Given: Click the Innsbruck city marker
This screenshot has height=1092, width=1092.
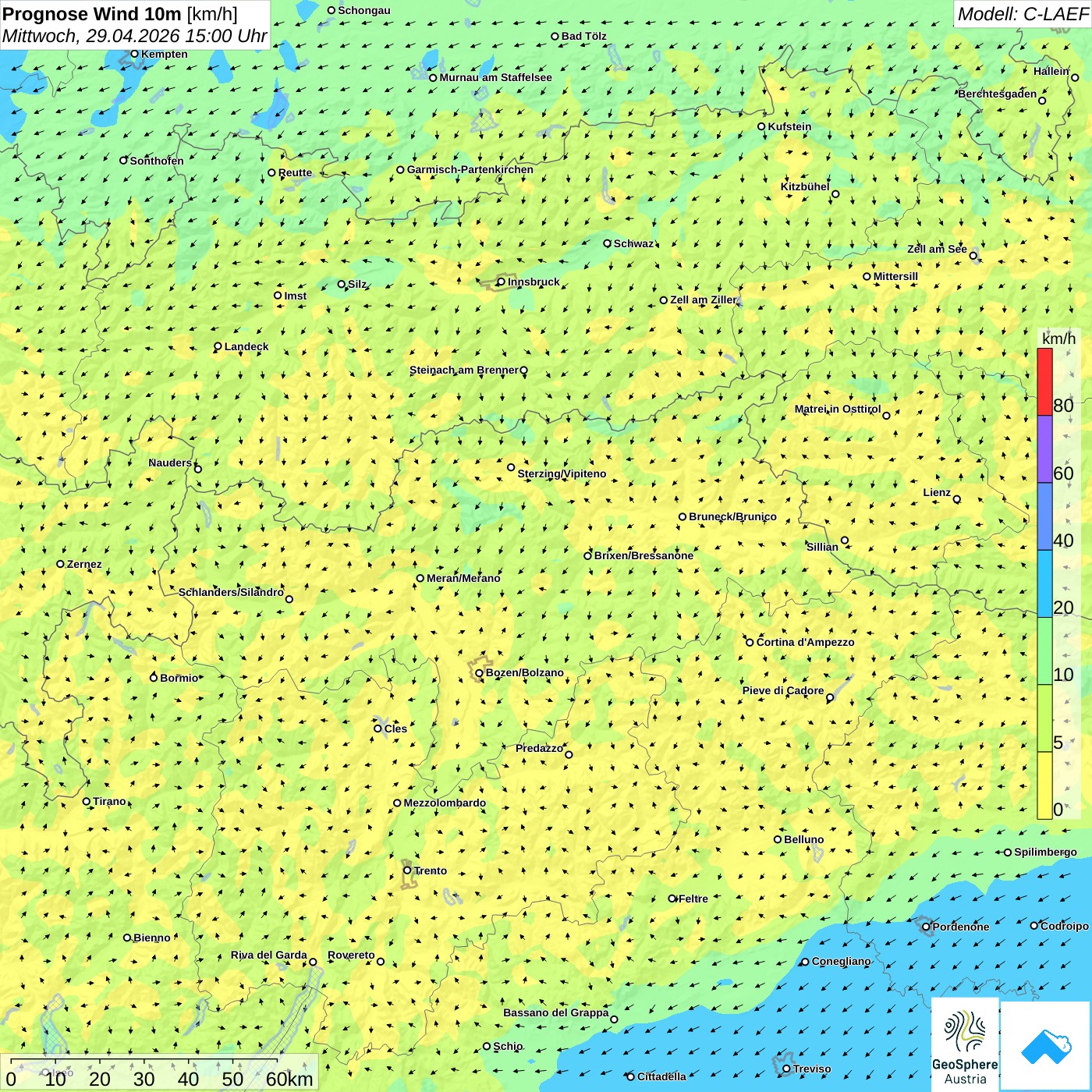Looking at the screenshot, I should coord(501,282).
